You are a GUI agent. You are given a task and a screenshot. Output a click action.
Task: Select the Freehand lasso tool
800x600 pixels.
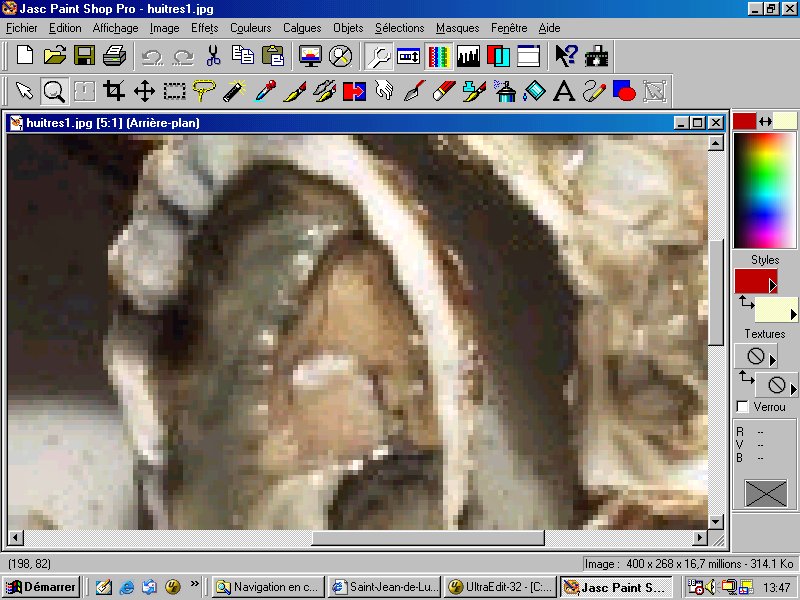(204, 91)
